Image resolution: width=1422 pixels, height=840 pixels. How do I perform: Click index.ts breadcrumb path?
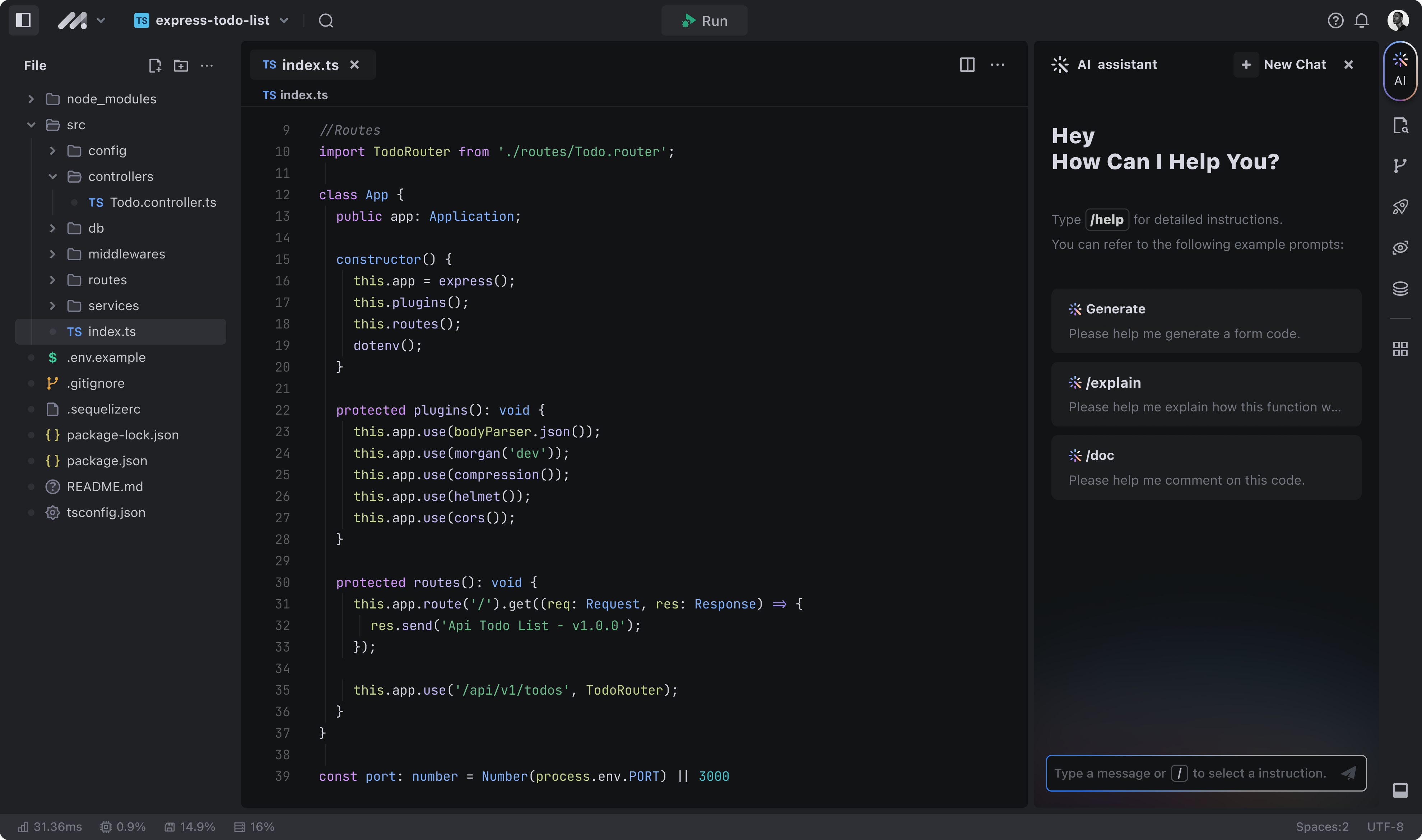coord(295,95)
